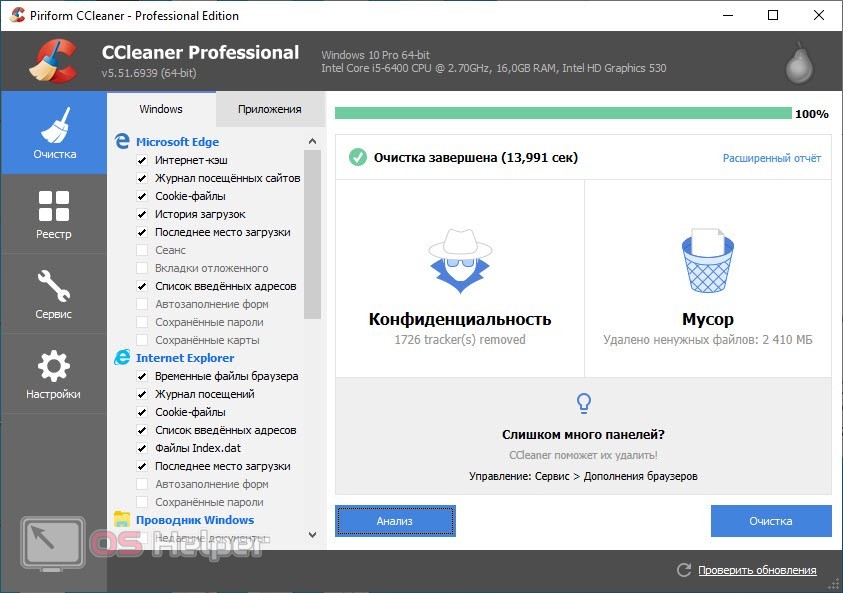Image resolution: width=843 pixels, height=593 pixels.
Task: Toggle Cookie-файлы under Internet Explorer
Action: click(x=142, y=412)
